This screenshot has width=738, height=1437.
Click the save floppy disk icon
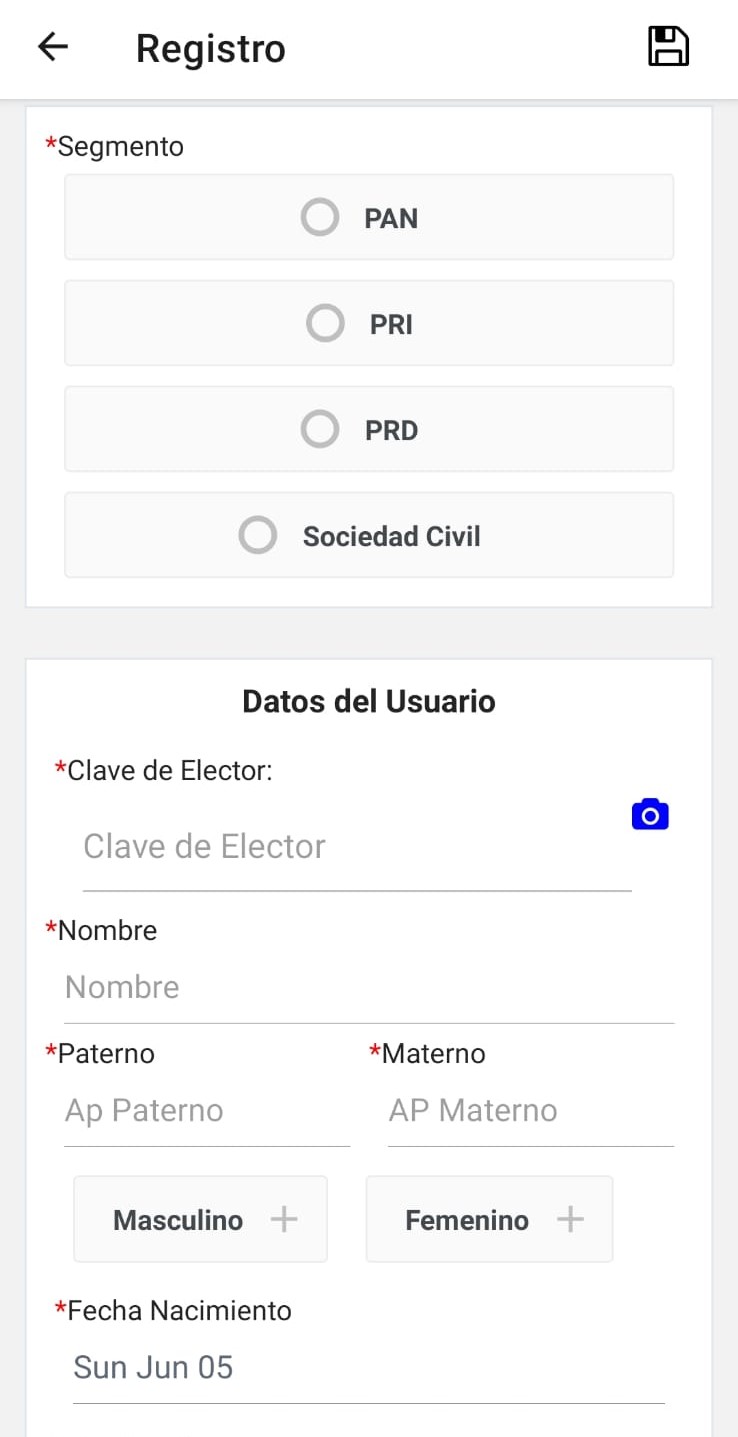668,47
